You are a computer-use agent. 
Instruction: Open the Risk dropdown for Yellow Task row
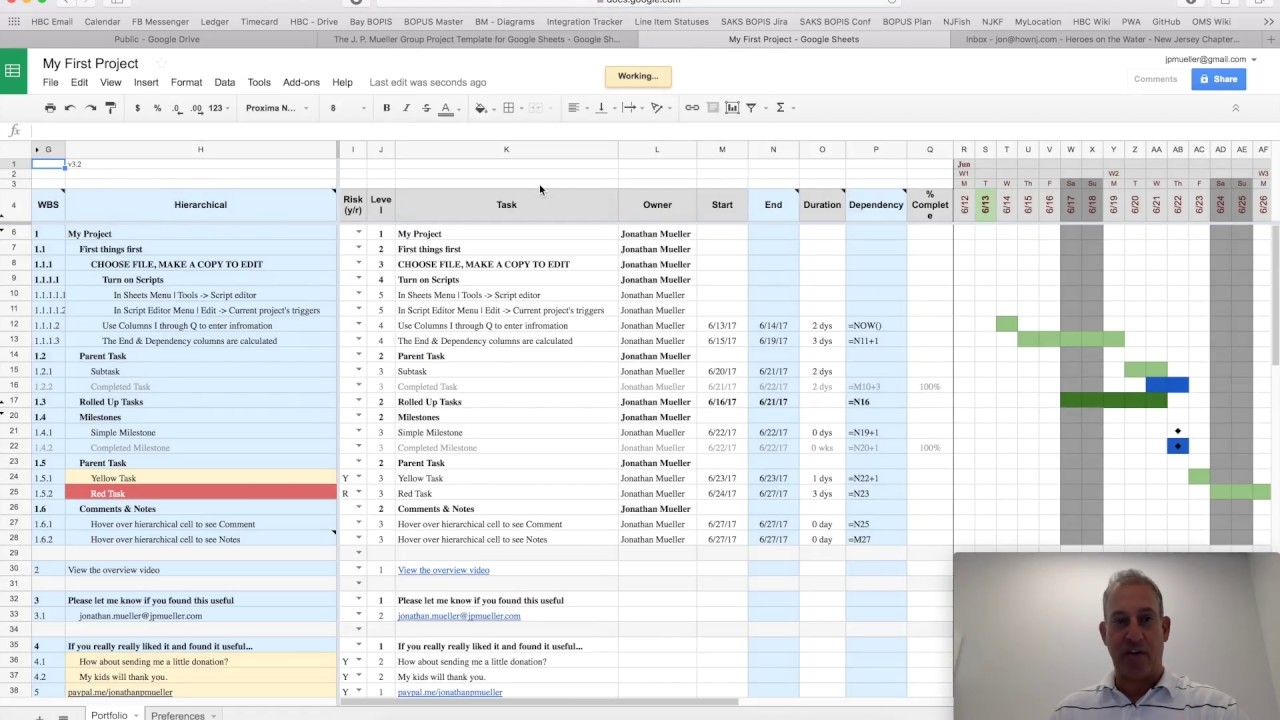tap(359, 478)
